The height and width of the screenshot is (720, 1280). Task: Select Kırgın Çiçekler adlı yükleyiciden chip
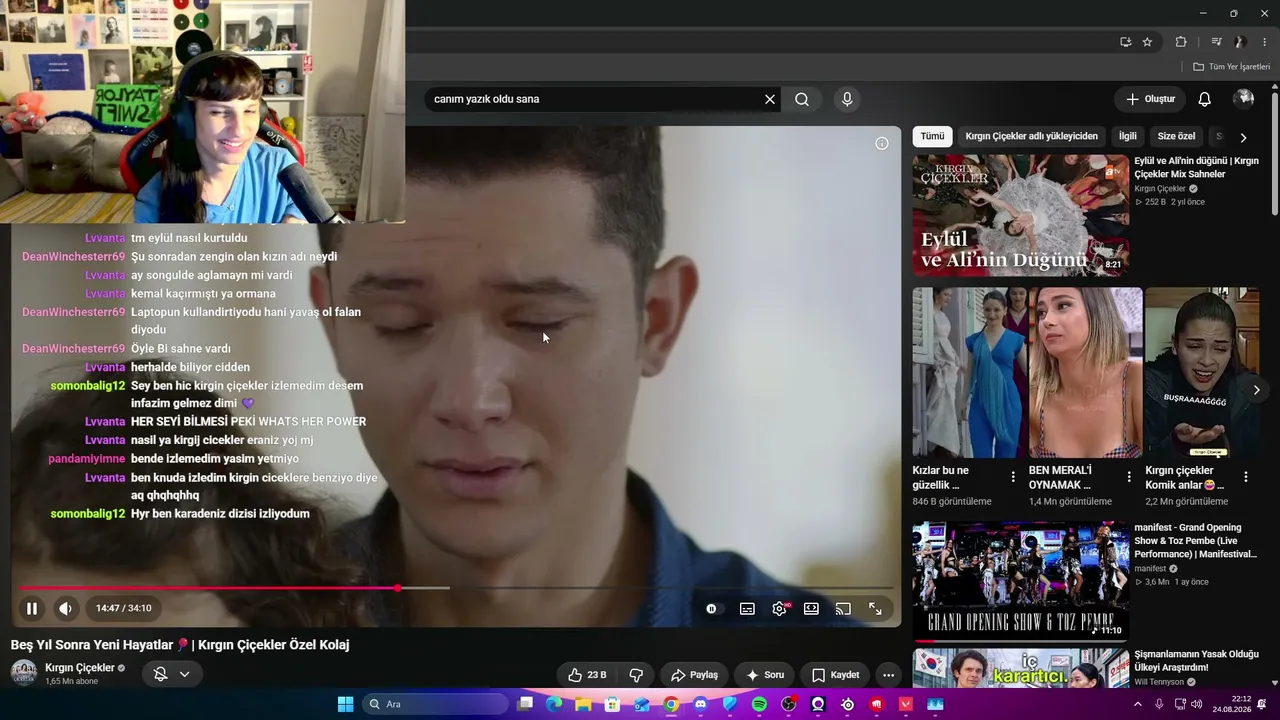(1031, 136)
